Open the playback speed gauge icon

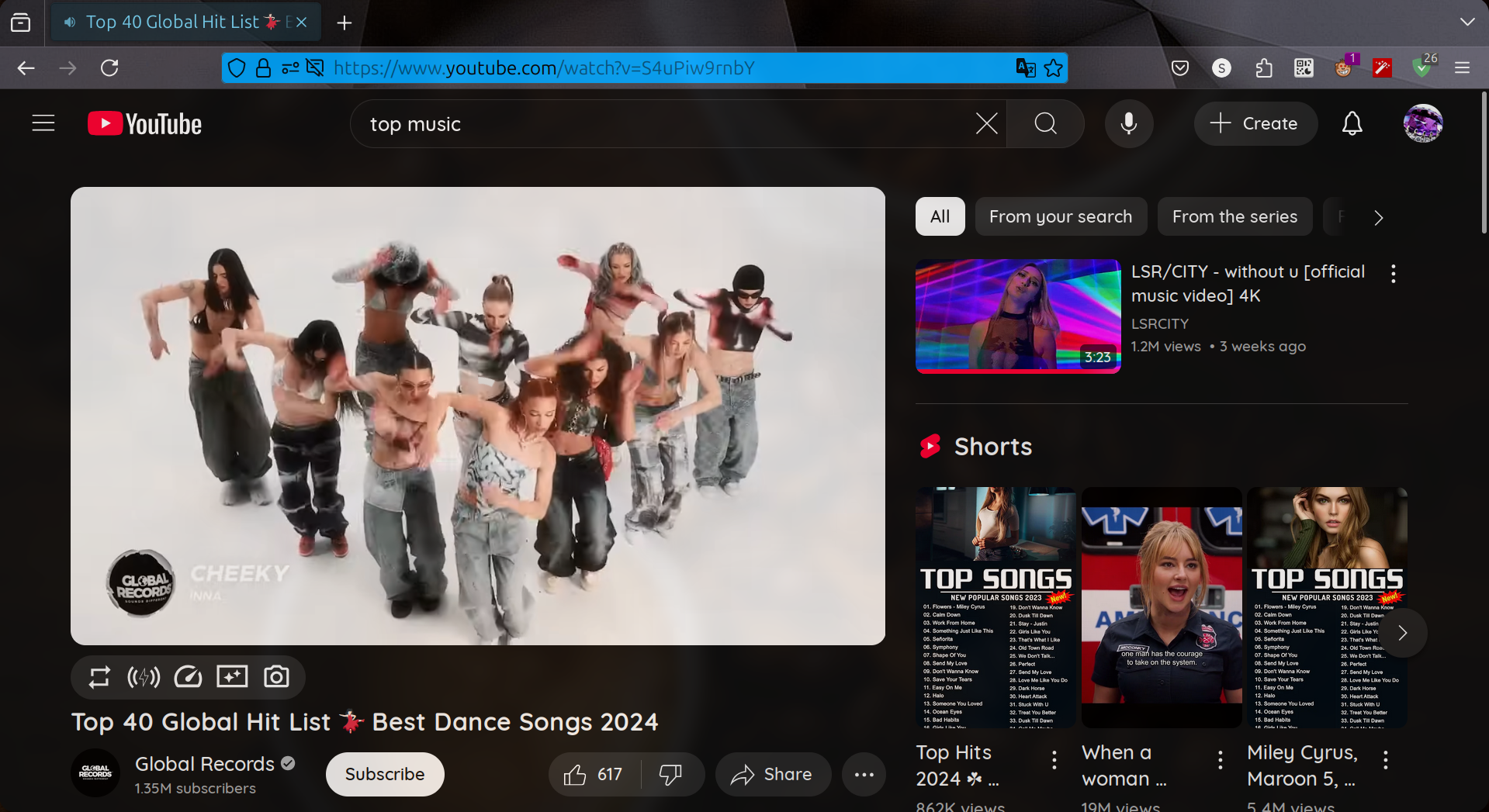click(188, 677)
